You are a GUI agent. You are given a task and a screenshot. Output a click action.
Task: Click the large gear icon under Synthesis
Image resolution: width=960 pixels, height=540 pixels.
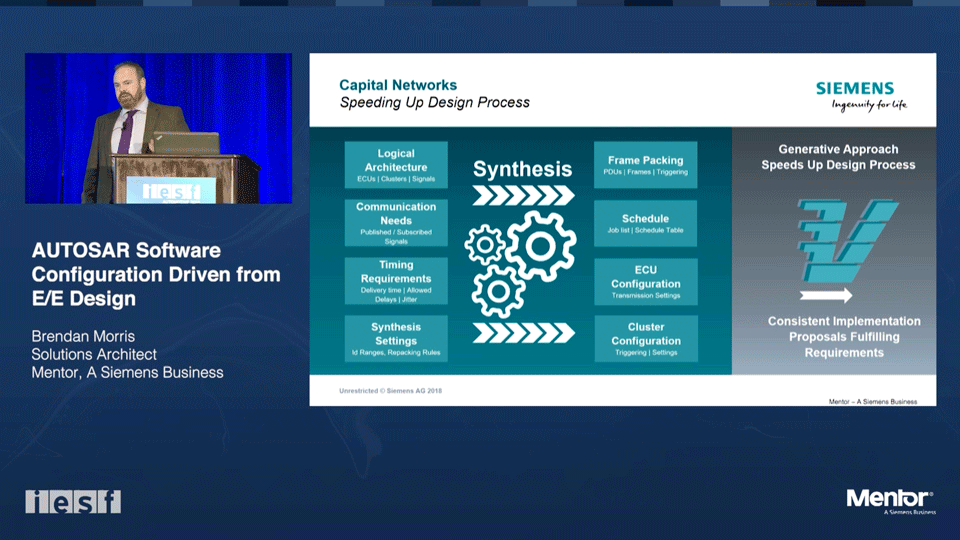[x=541, y=246]
